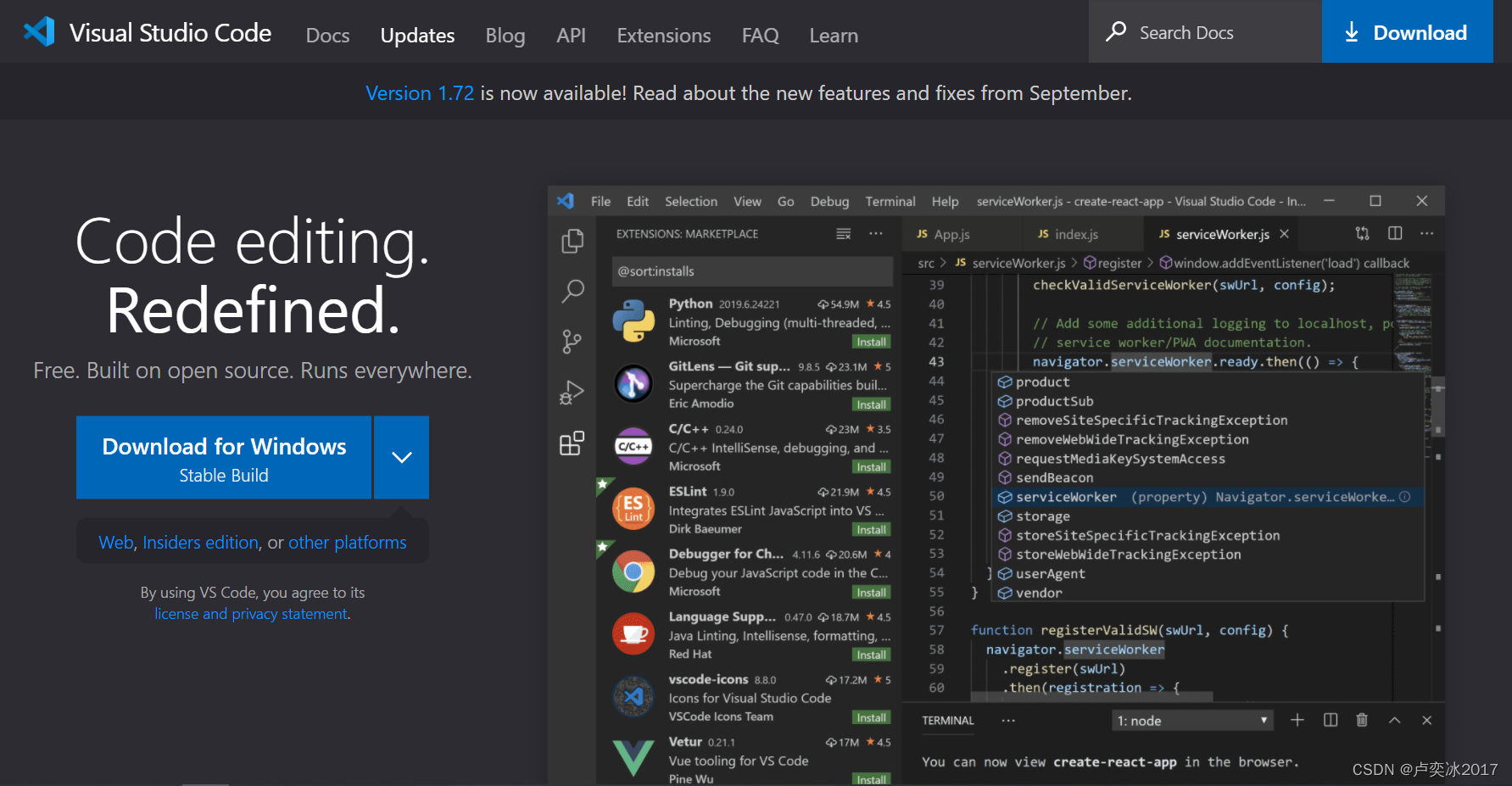Screen dimensions: 1512x786
Task: Click the ESLint extension icon
Action: point(633,509)
